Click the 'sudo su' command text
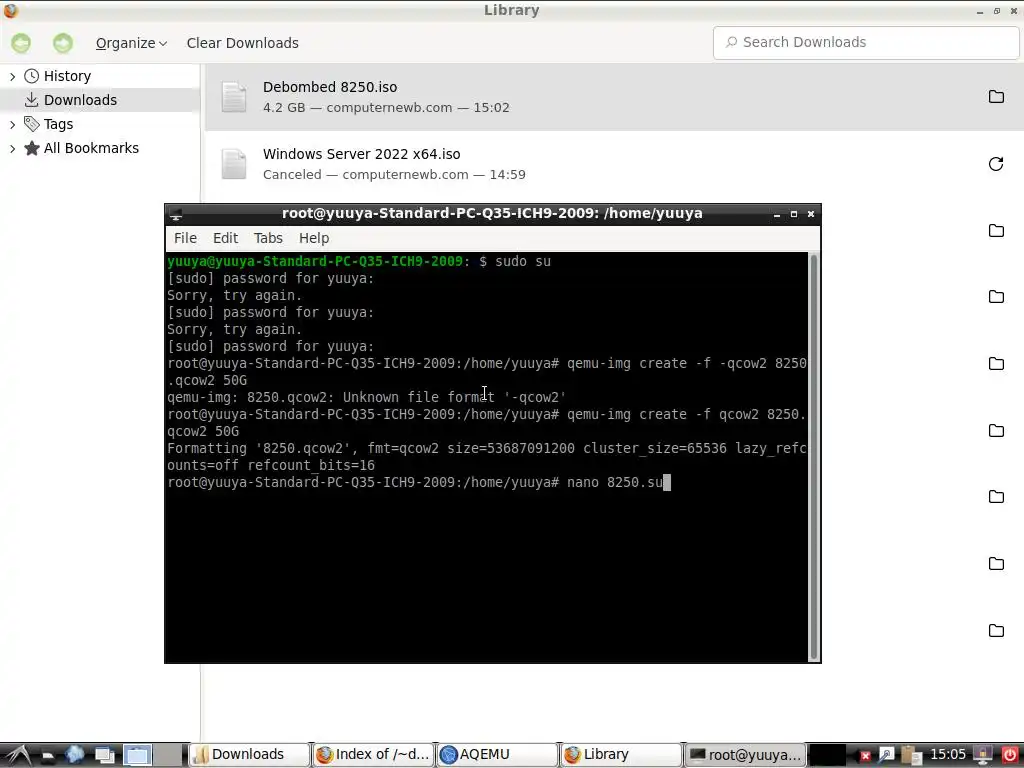 click(522, 261)
